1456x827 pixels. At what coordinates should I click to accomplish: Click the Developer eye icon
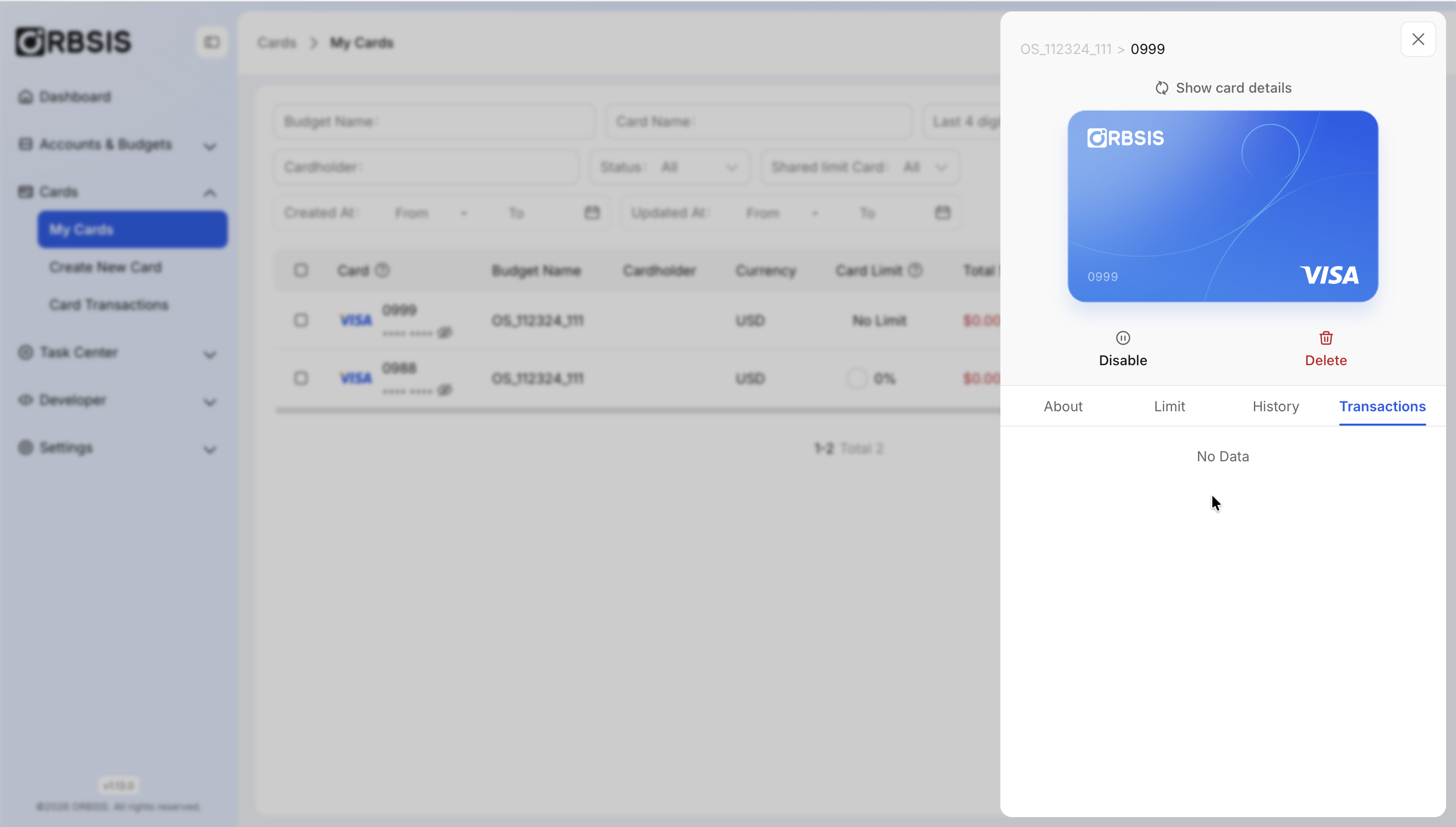click(x=26, y=400)
